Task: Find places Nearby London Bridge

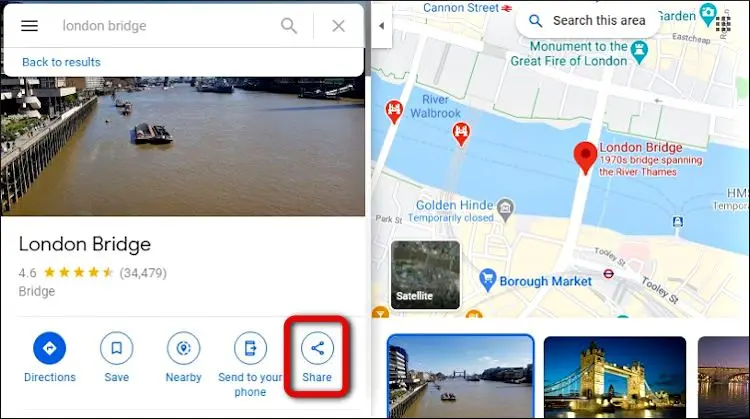Action: tap(184, 357)
